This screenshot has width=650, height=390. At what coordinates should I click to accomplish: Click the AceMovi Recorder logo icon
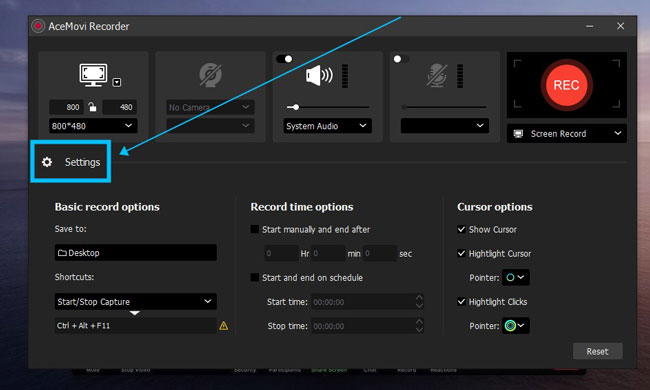(x=38, y=26)
